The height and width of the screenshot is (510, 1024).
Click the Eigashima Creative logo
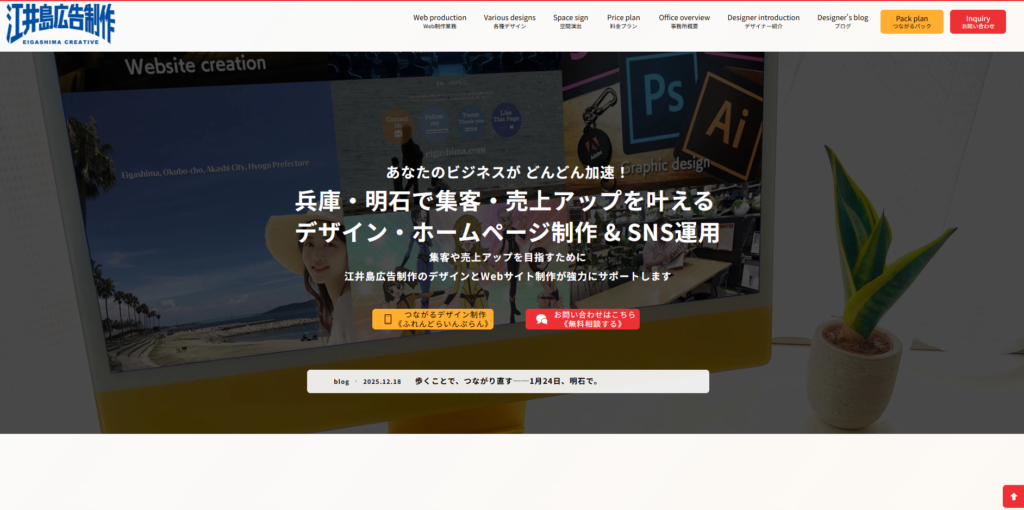60,24
